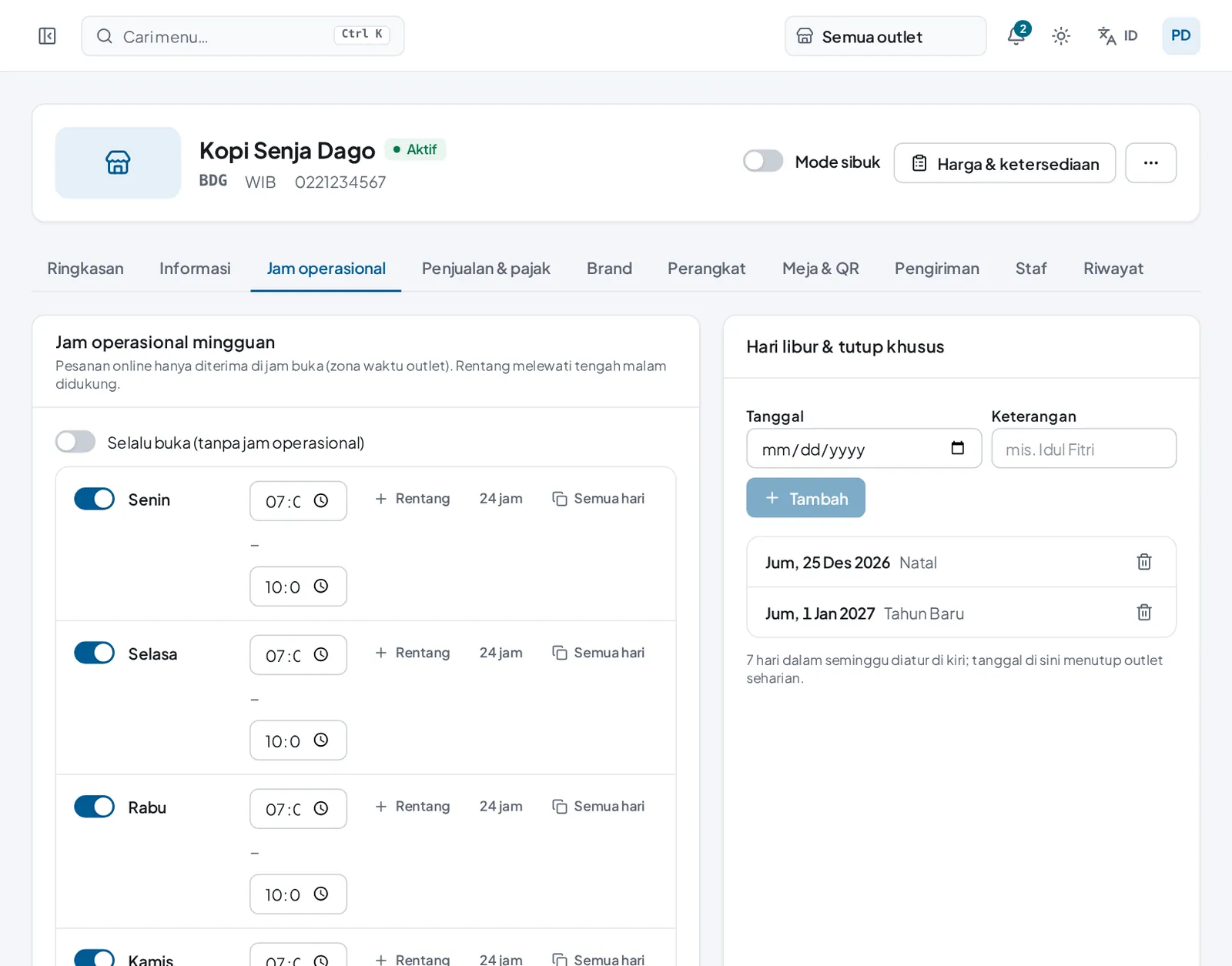Open the more options ellipsis button
Viewport: 1232px width, 966px height.
(1150, 163)
